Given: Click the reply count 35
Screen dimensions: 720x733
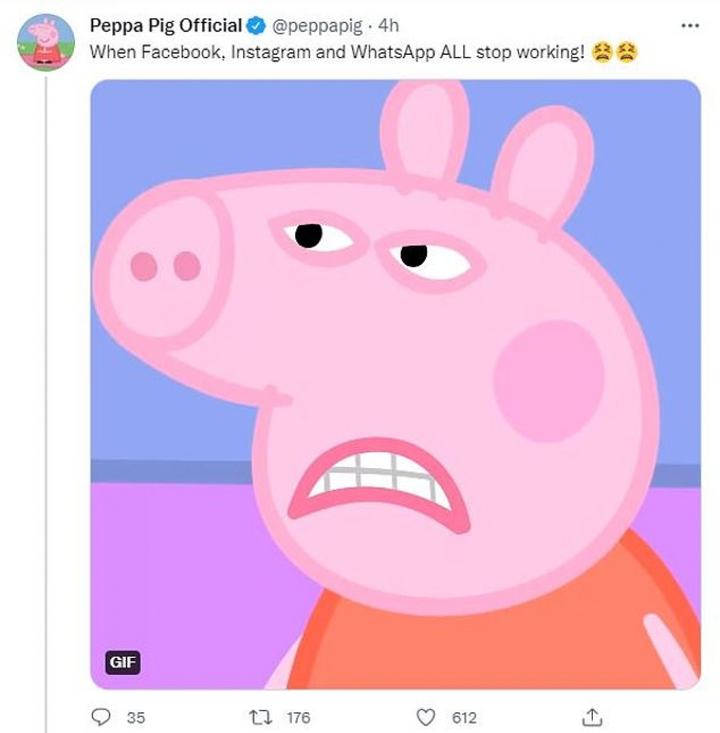Looking at the screenshot, I should tap(135, 718).
